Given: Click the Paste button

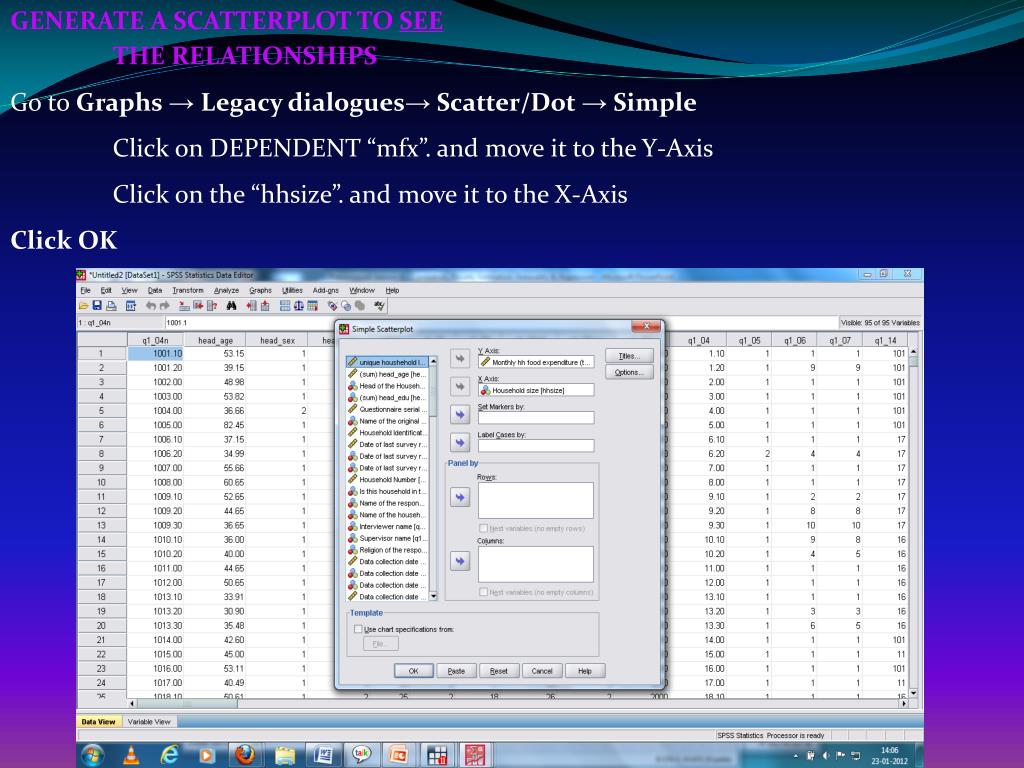Looking at the screenshot, I should [x=456, y=671].
